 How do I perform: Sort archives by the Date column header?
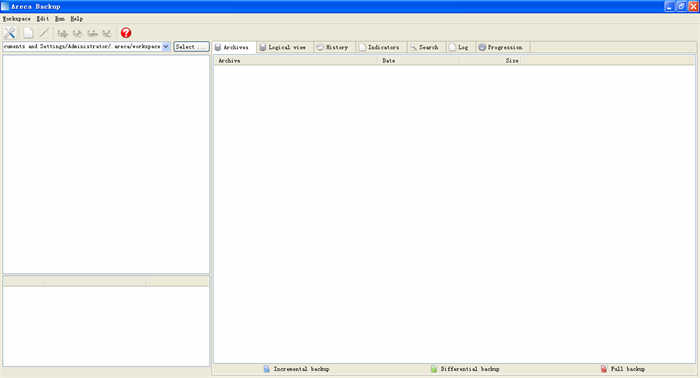point(388,61)
